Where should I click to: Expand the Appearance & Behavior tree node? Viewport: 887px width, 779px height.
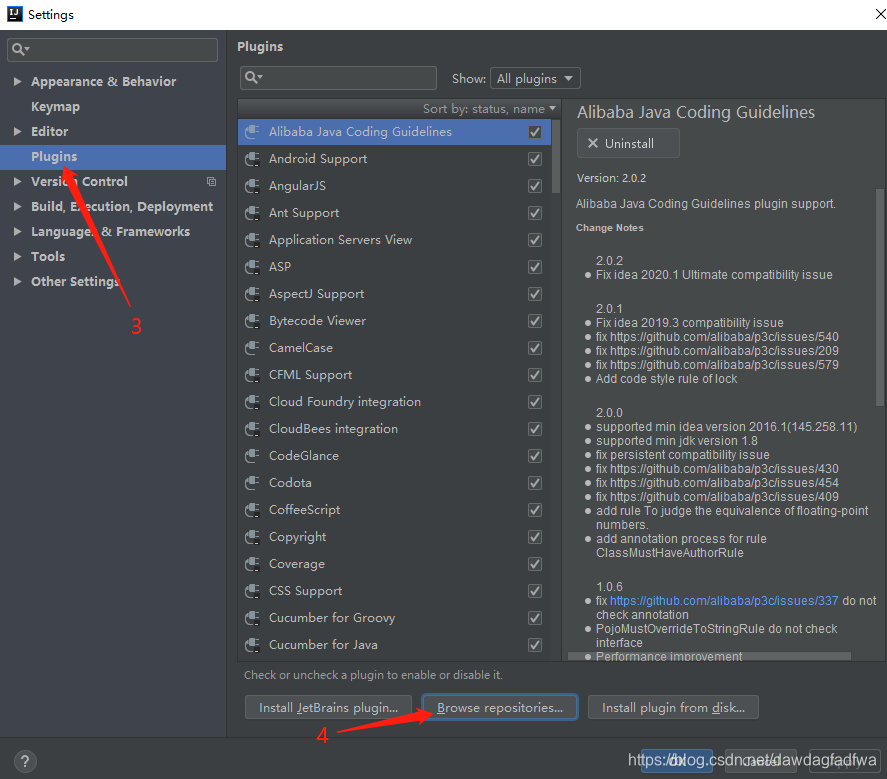pos(18,81)
